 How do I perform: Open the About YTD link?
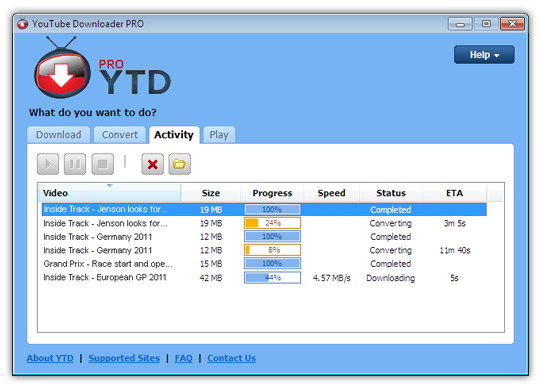tap(50, 358)
